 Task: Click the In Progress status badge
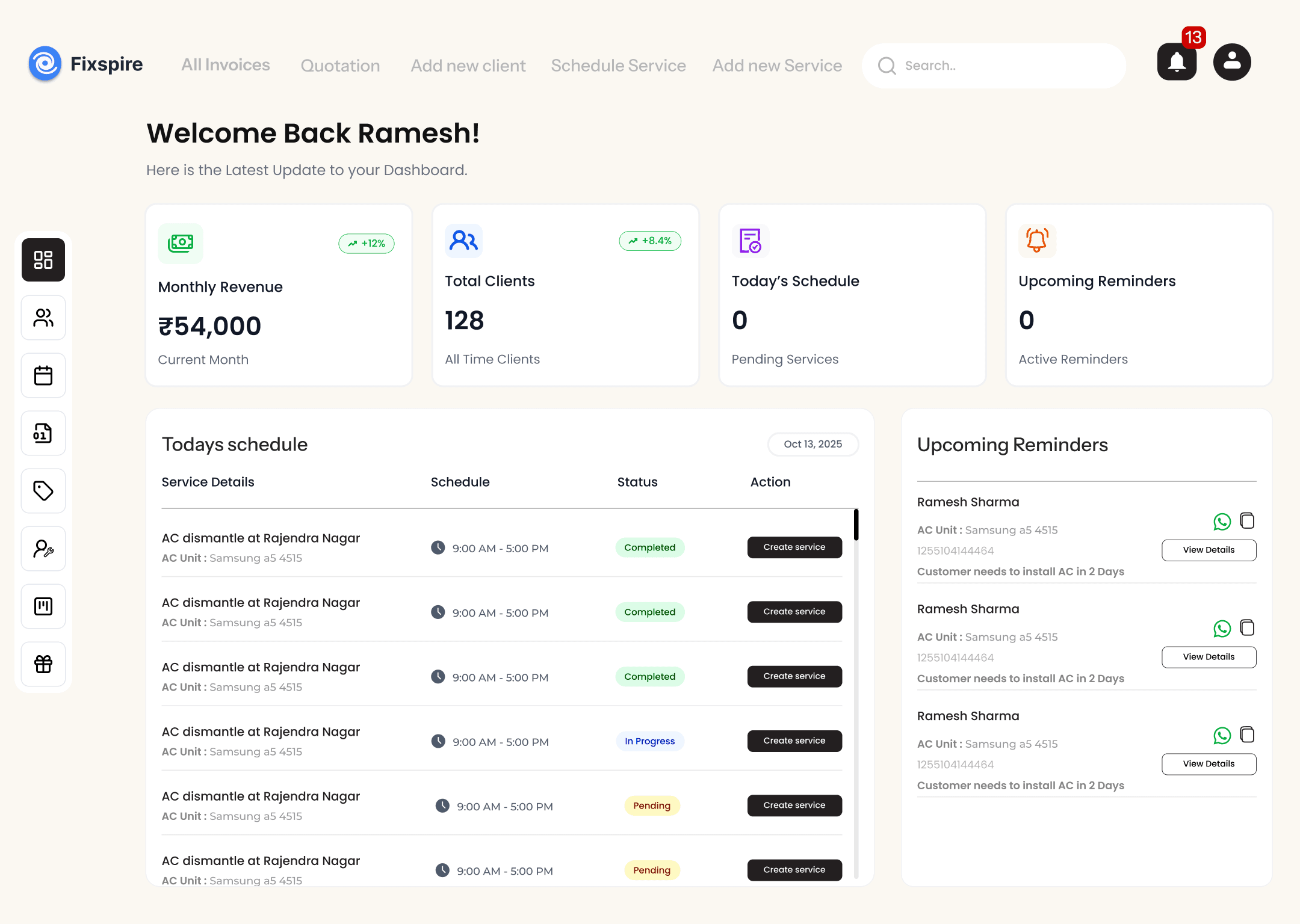tap(649, 741)
